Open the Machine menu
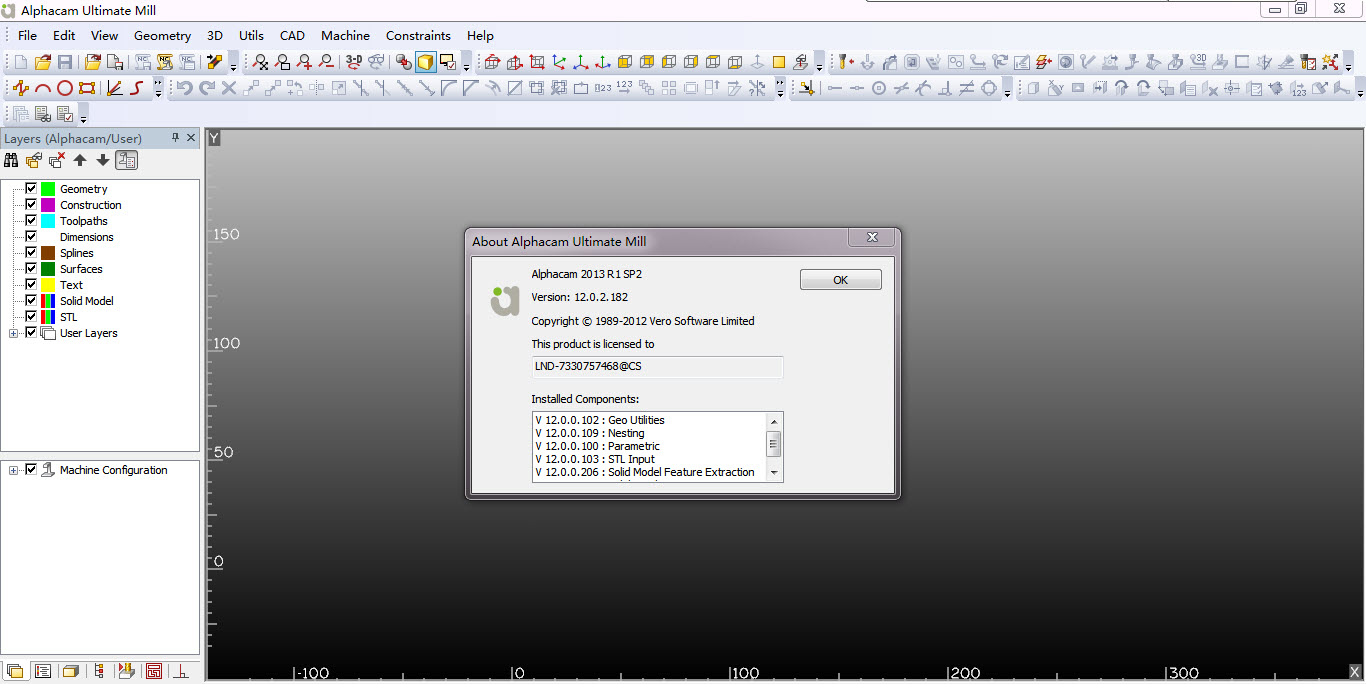 point(345,35)
